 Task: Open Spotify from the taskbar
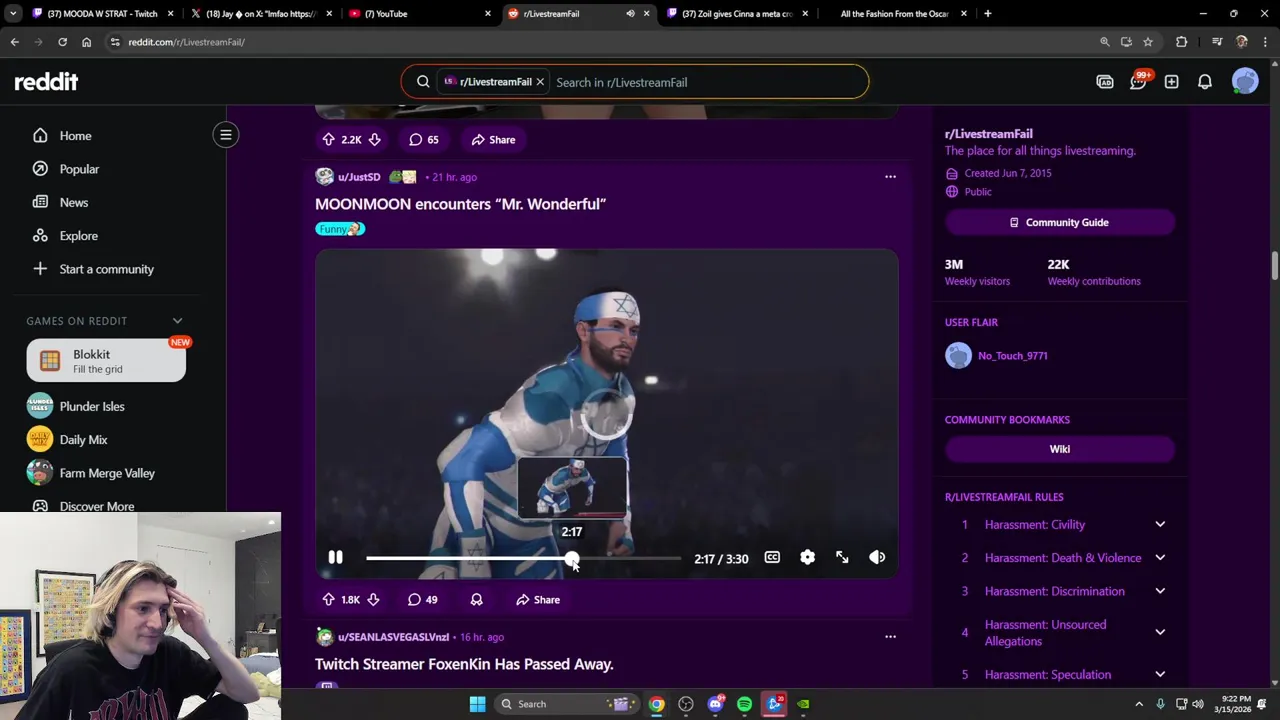(744, 704)
